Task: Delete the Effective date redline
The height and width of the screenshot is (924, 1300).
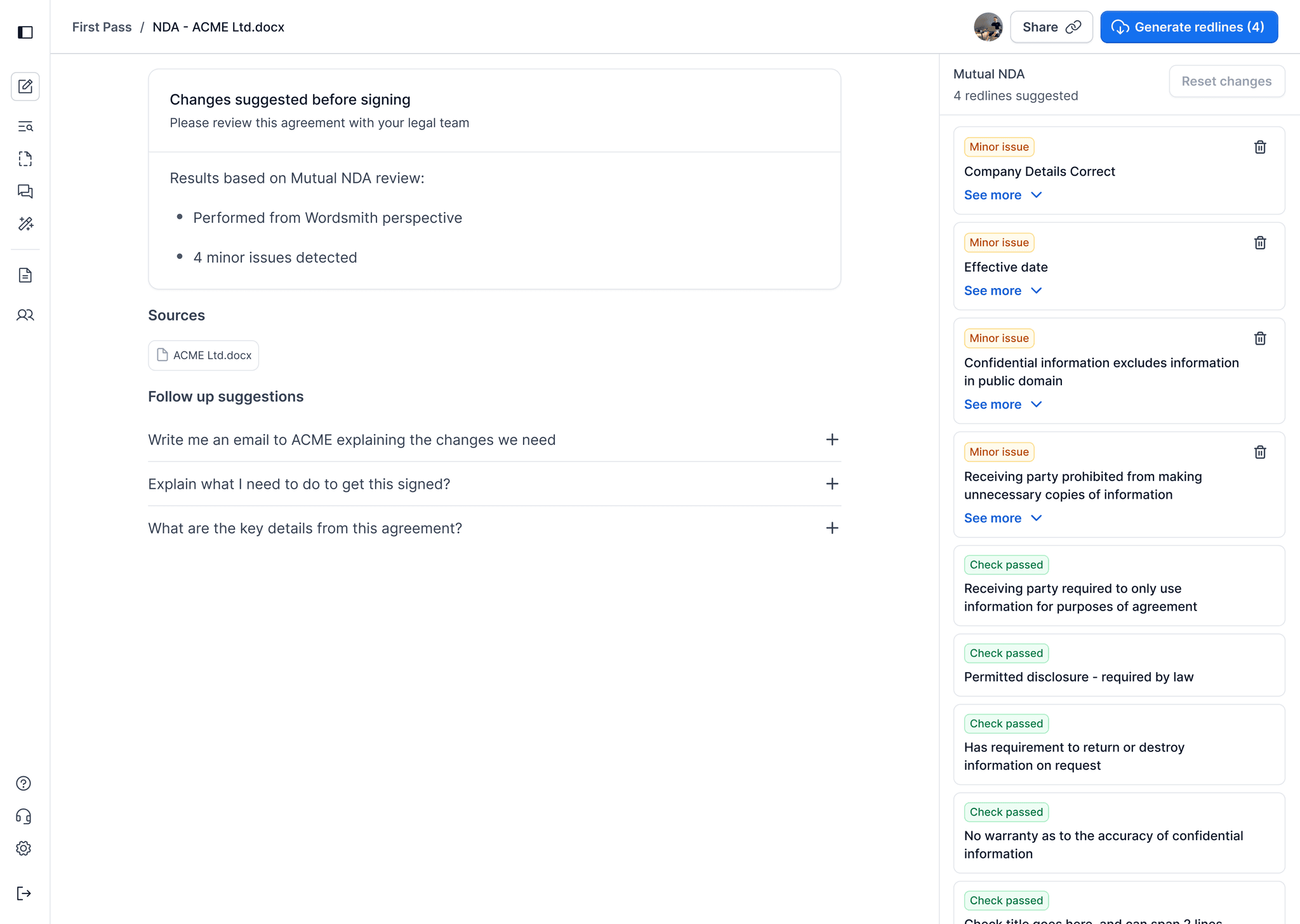Action: point(1260,242)
